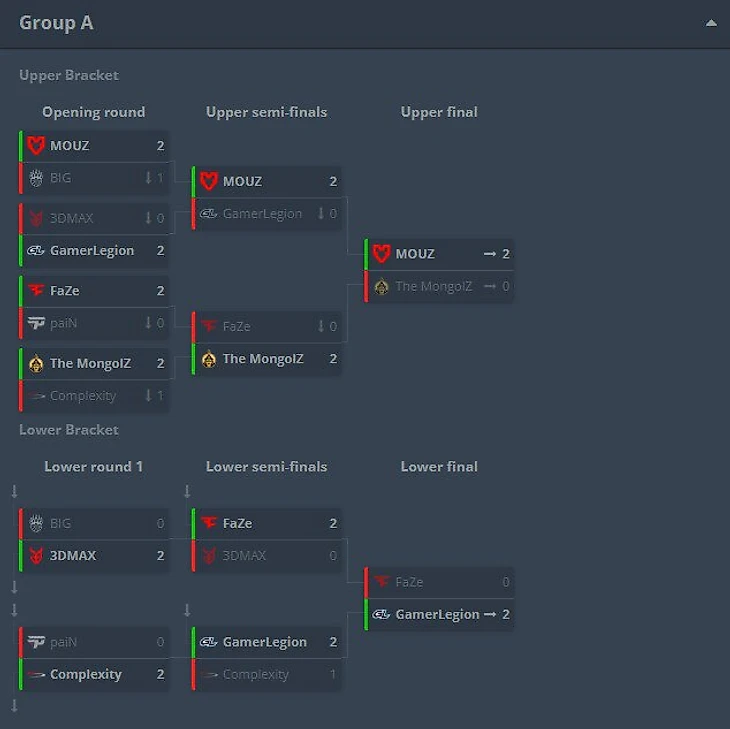Viewport: 730px width, 729px height.
Task: Click the Lower final column header
Action: (x=439, y=467)
